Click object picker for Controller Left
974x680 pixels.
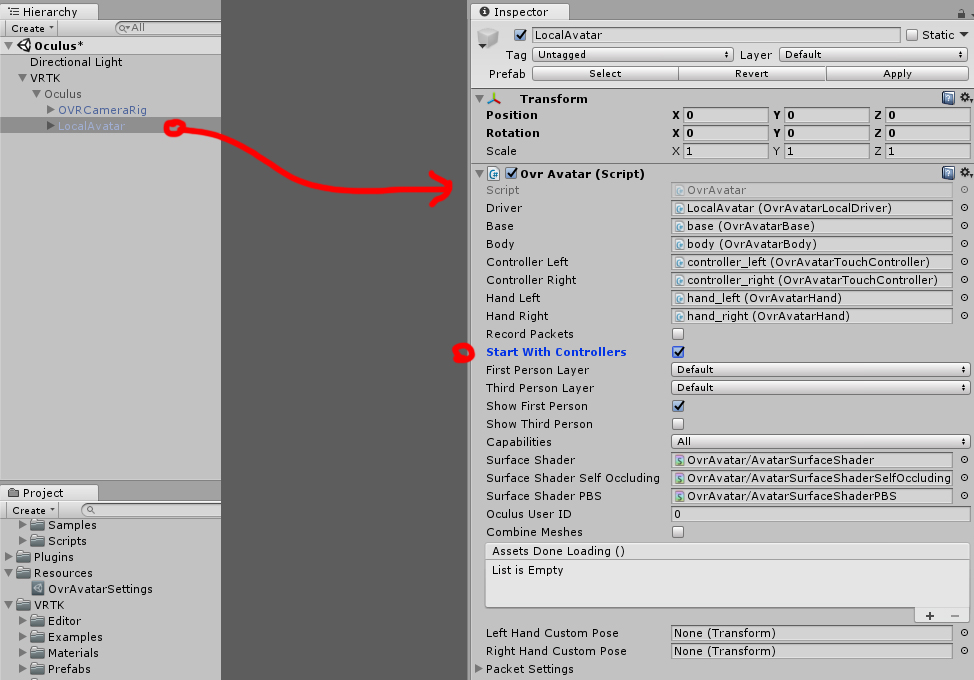[x=964, y=262]
